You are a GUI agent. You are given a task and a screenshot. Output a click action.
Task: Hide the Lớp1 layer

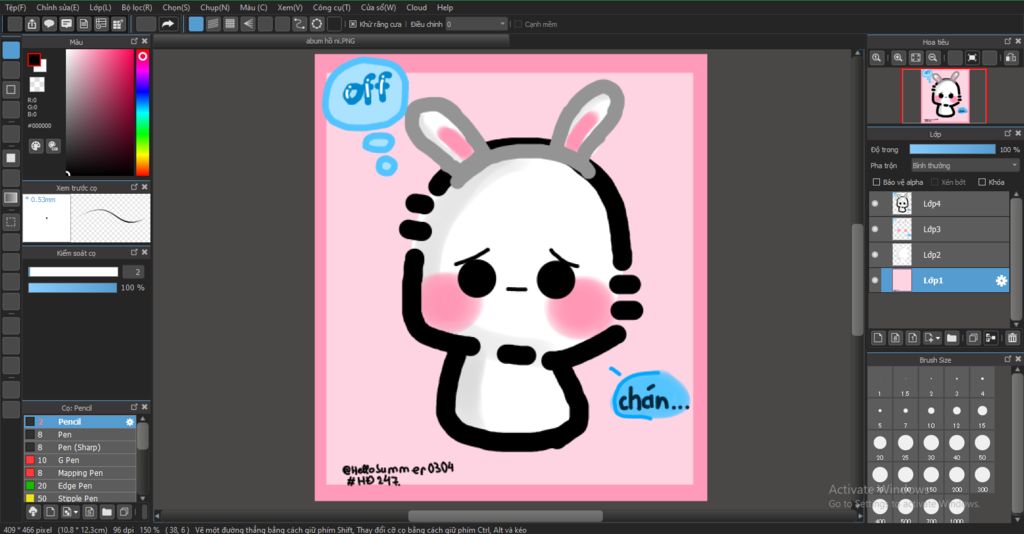tap(875, 281)
